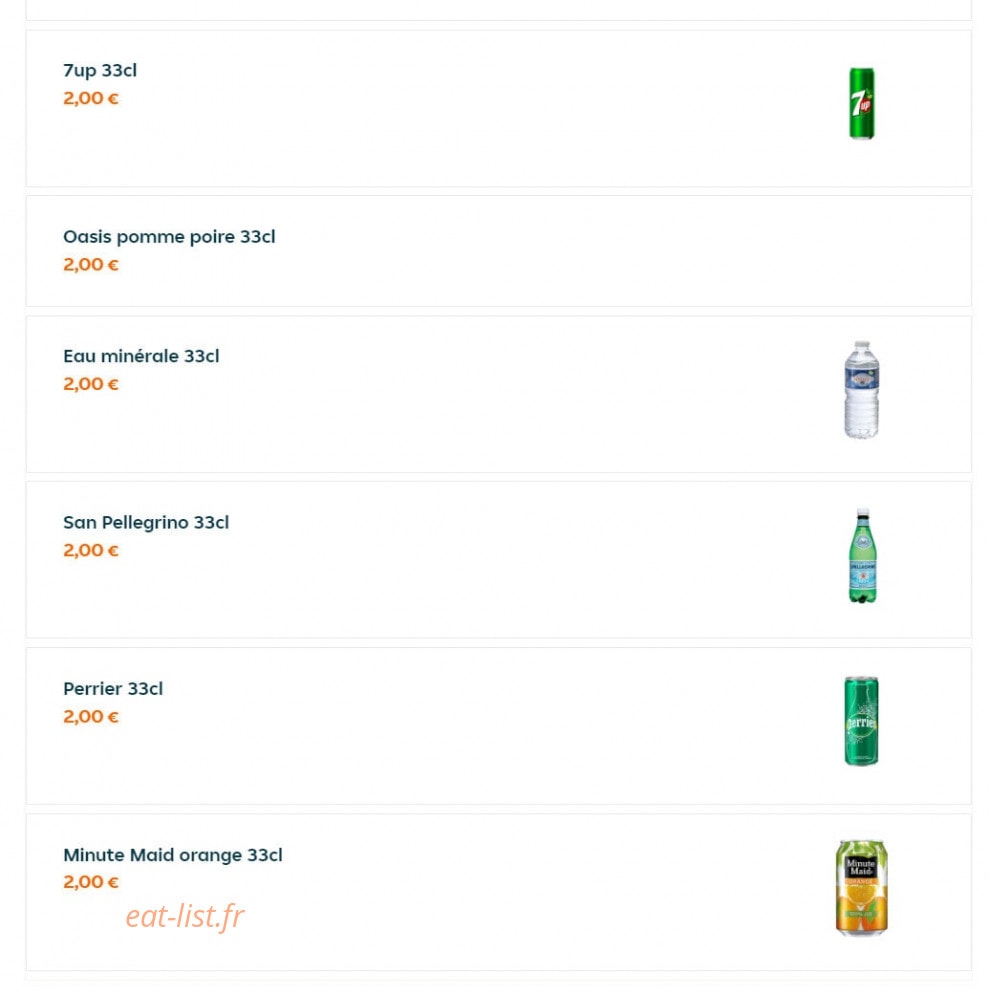Open the 7up 33cl item
This screenshot has width=989, height=995.
(100, 70)
